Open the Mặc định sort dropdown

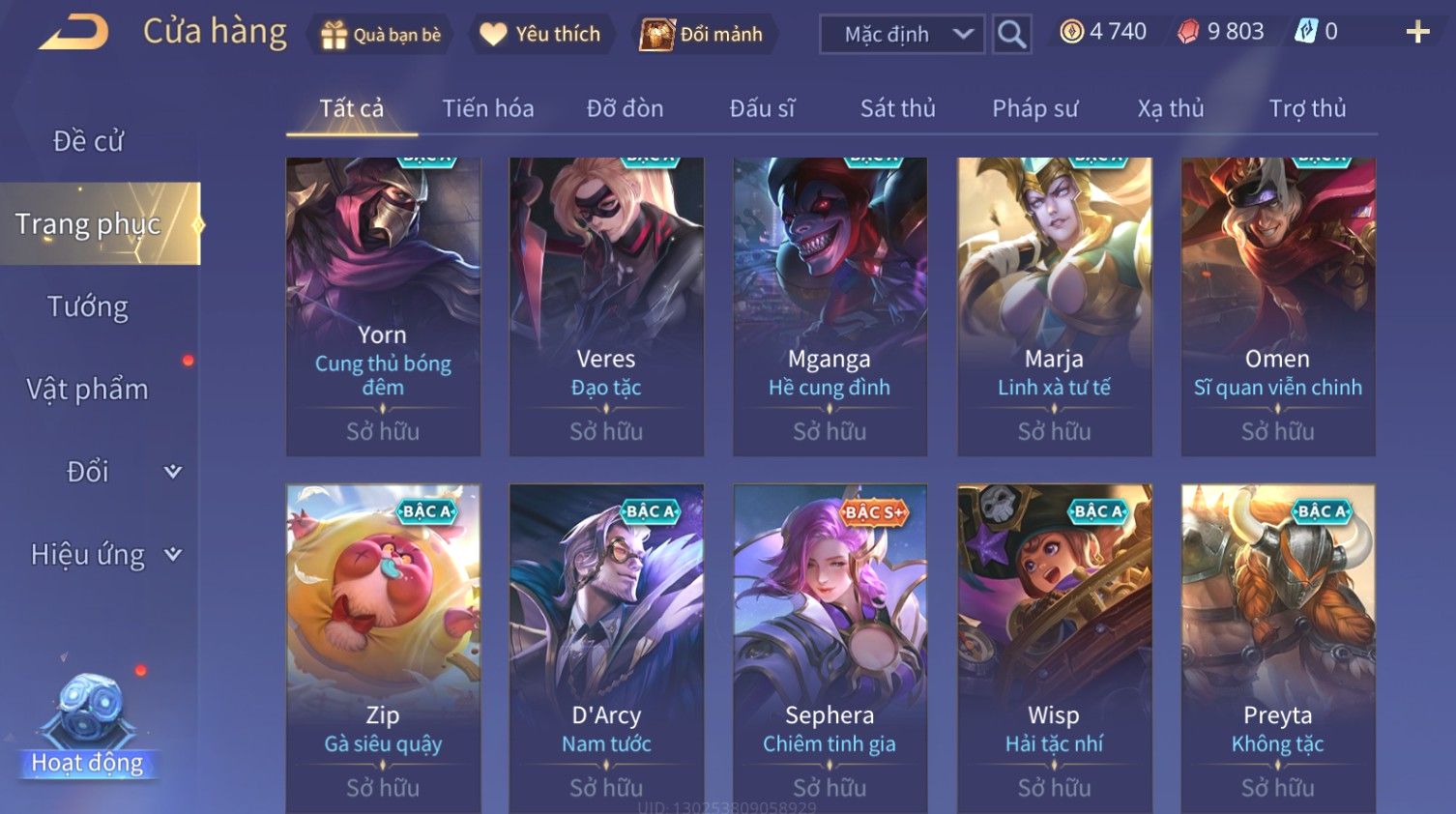tap(902, 34)
